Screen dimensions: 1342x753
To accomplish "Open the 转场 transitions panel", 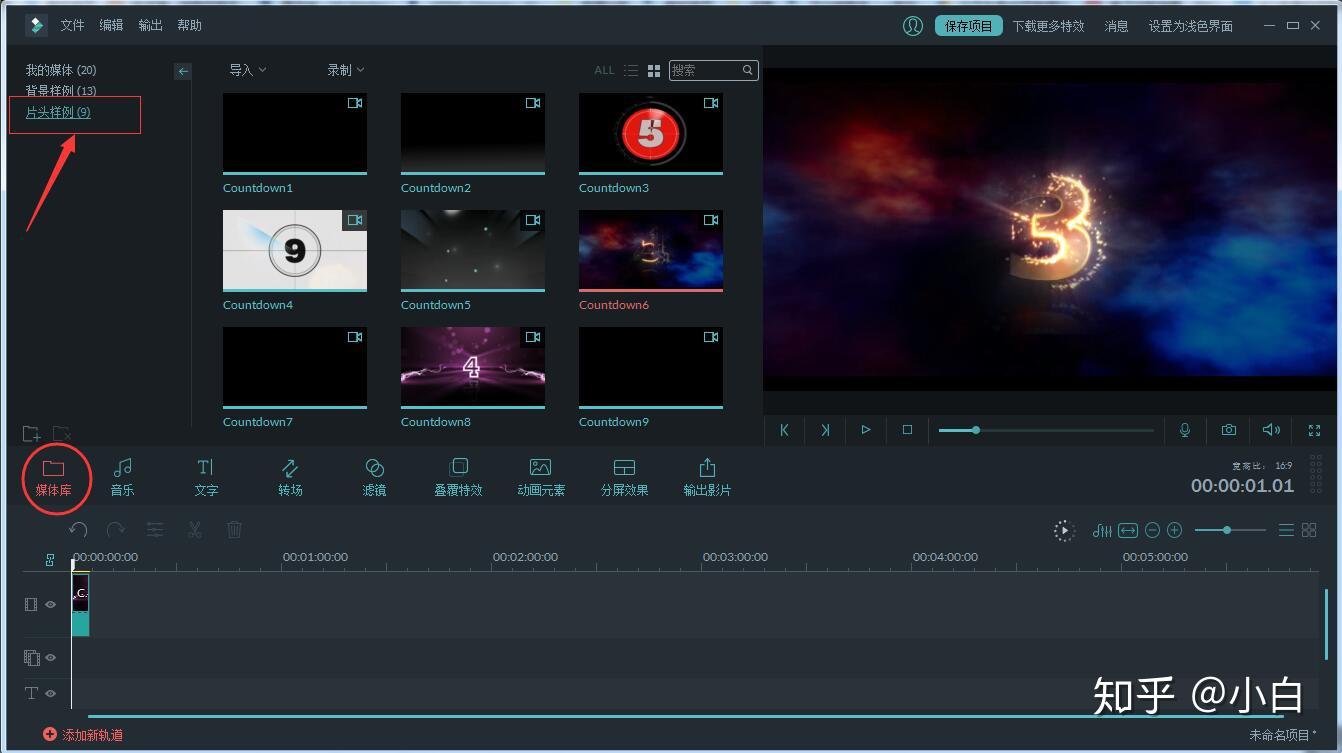I will pos(290,477).
